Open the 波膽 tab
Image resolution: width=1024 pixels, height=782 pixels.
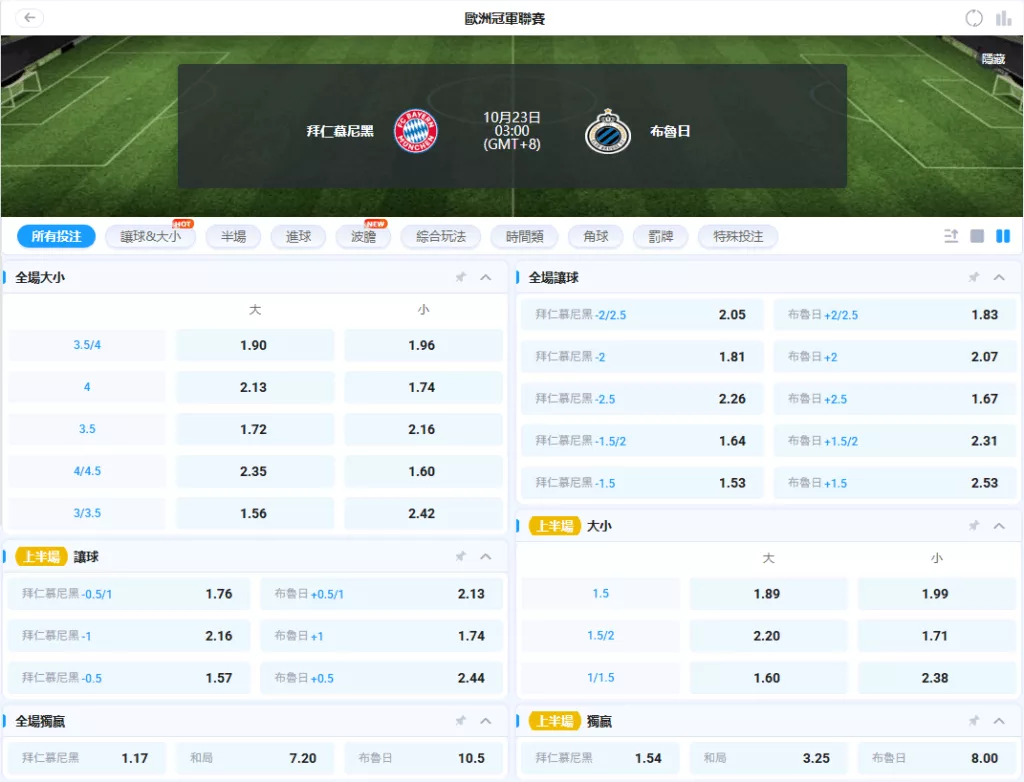(356, 237)
